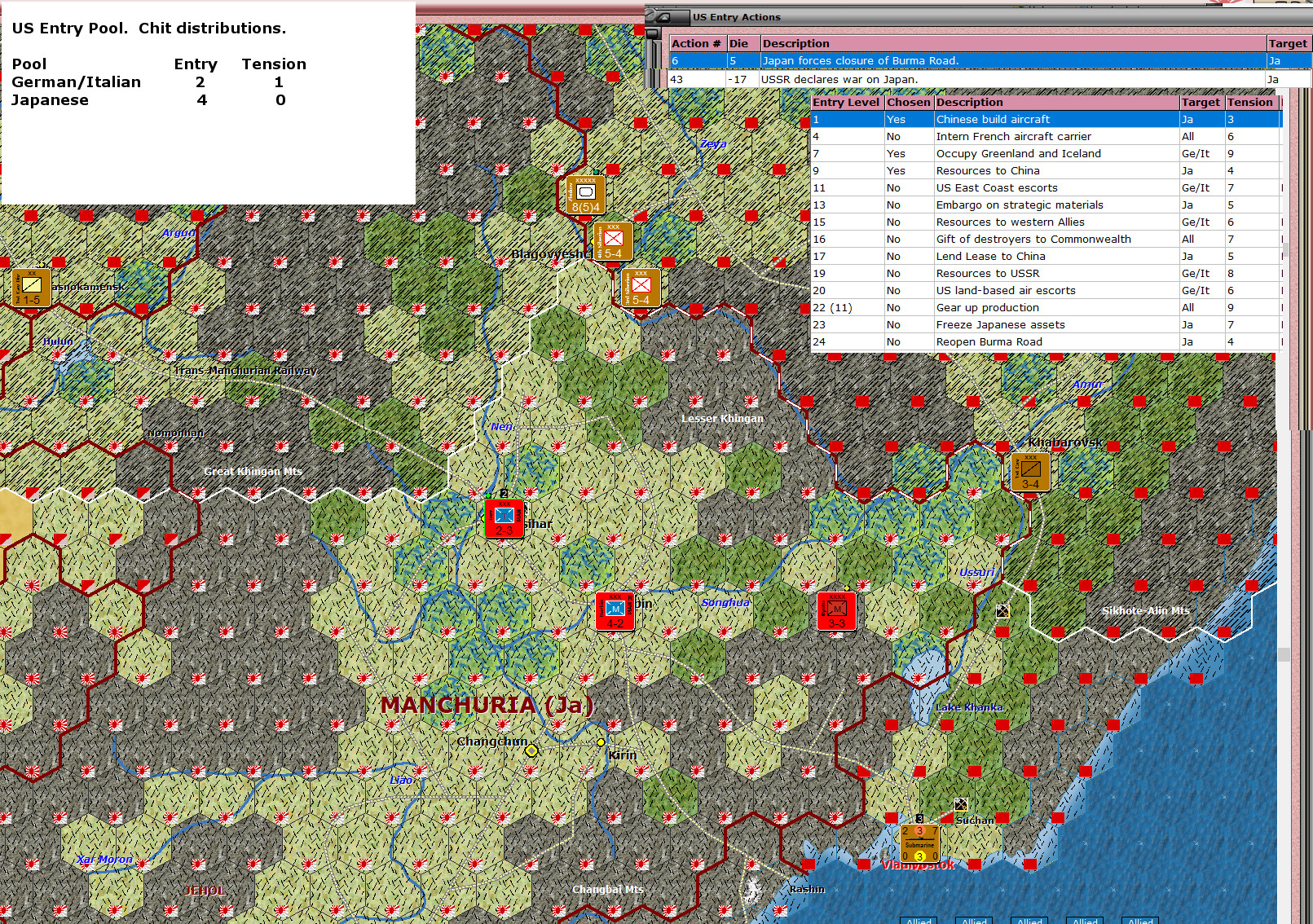The width and height of the screenshot is (1313, 924).
Task: Select 'Resources to USSR' option row
Action: click(x=1046, y=273)
